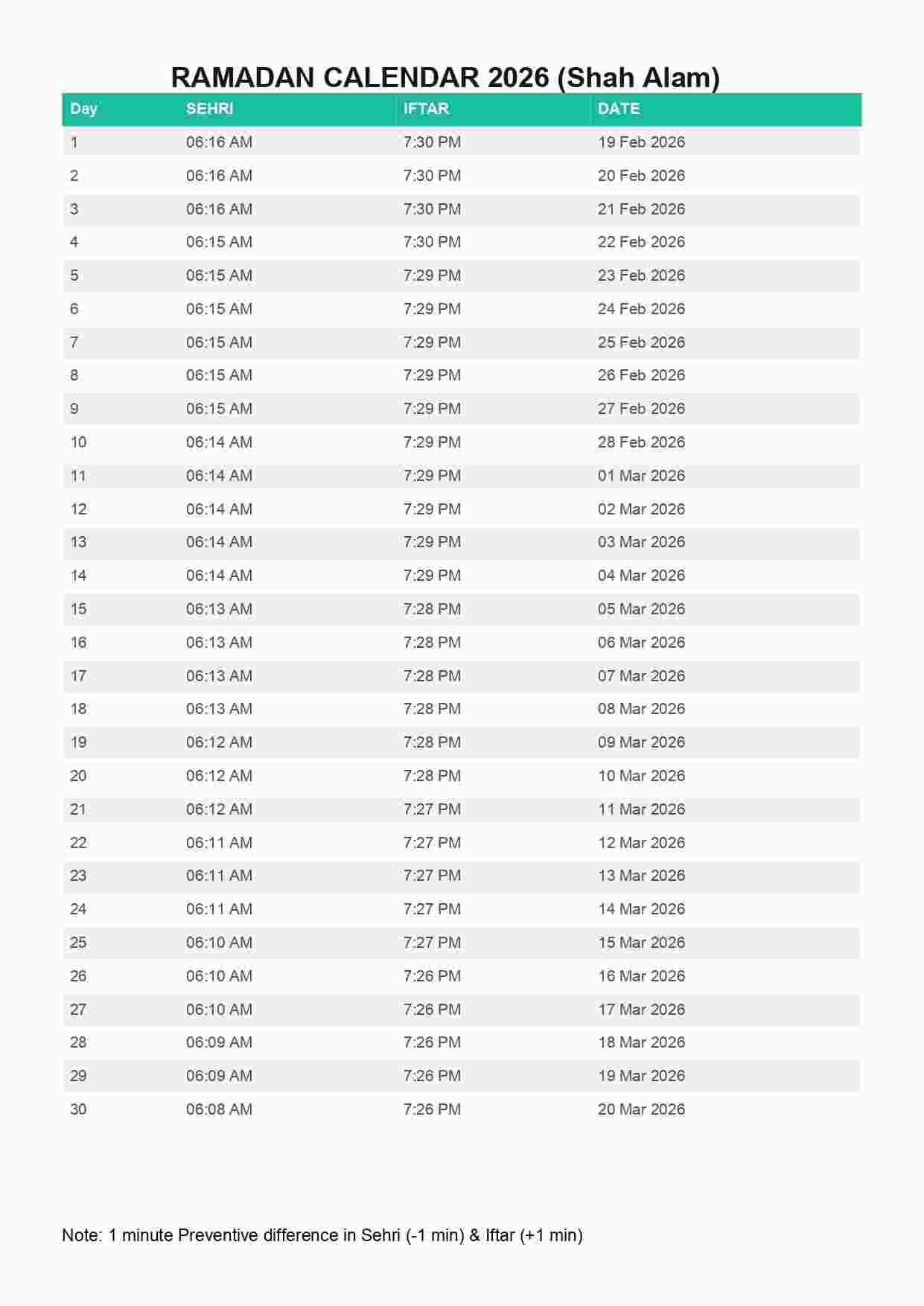Image resolution: width=924 pixels, height=1306 pixels.
Task: Click the Ramadan Calendar 2026 title
Action: [445, 77]
